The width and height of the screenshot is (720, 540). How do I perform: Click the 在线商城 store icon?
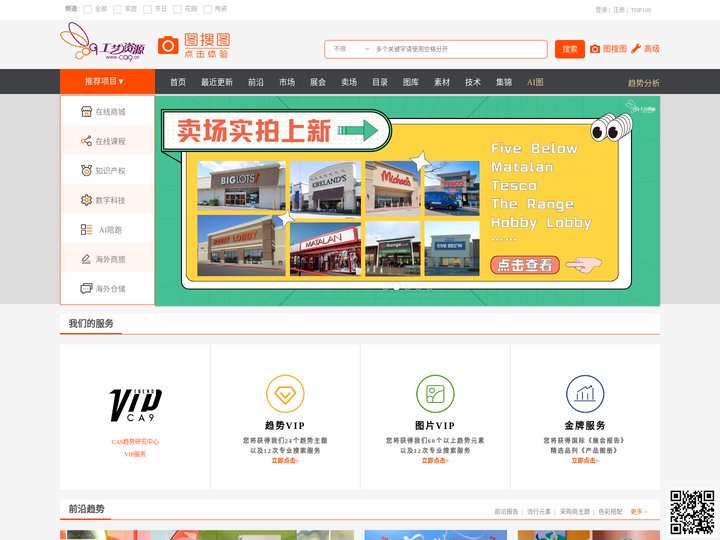pos(86,112)
